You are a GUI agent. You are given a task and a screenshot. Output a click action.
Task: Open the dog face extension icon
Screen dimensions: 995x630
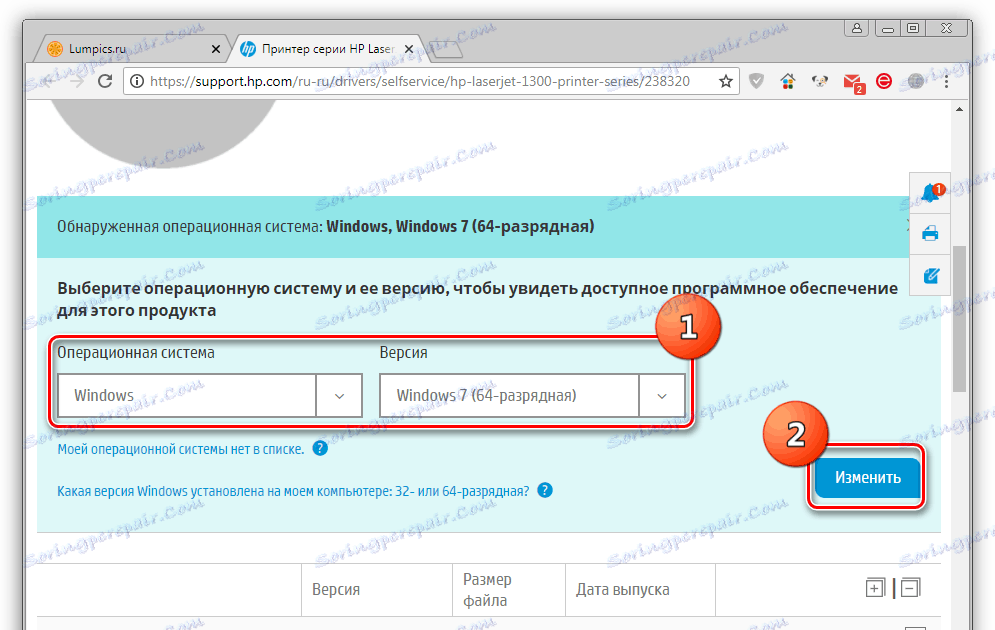[820, 81]
